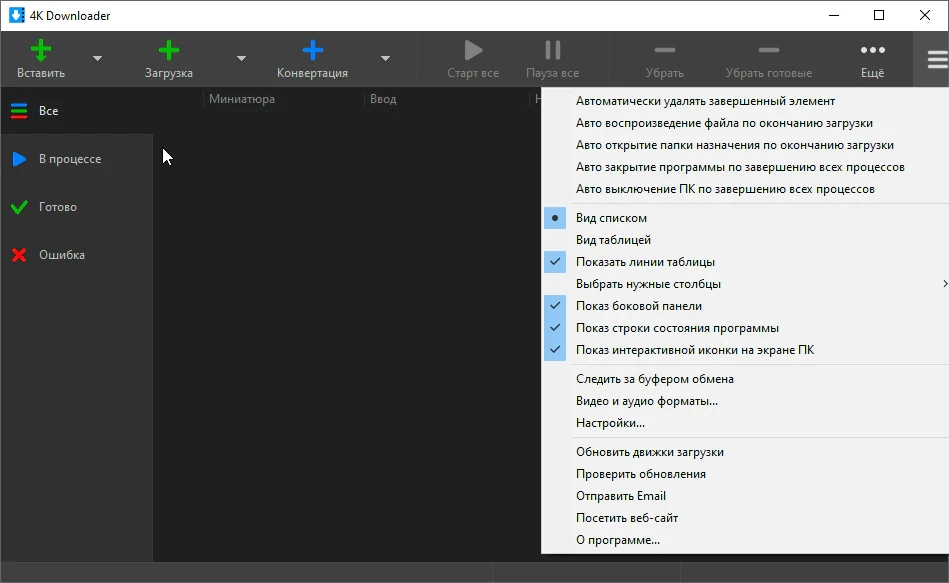Click the hamburger menu button
Screen dimensions: 949x583
click(x=937, y=59)
